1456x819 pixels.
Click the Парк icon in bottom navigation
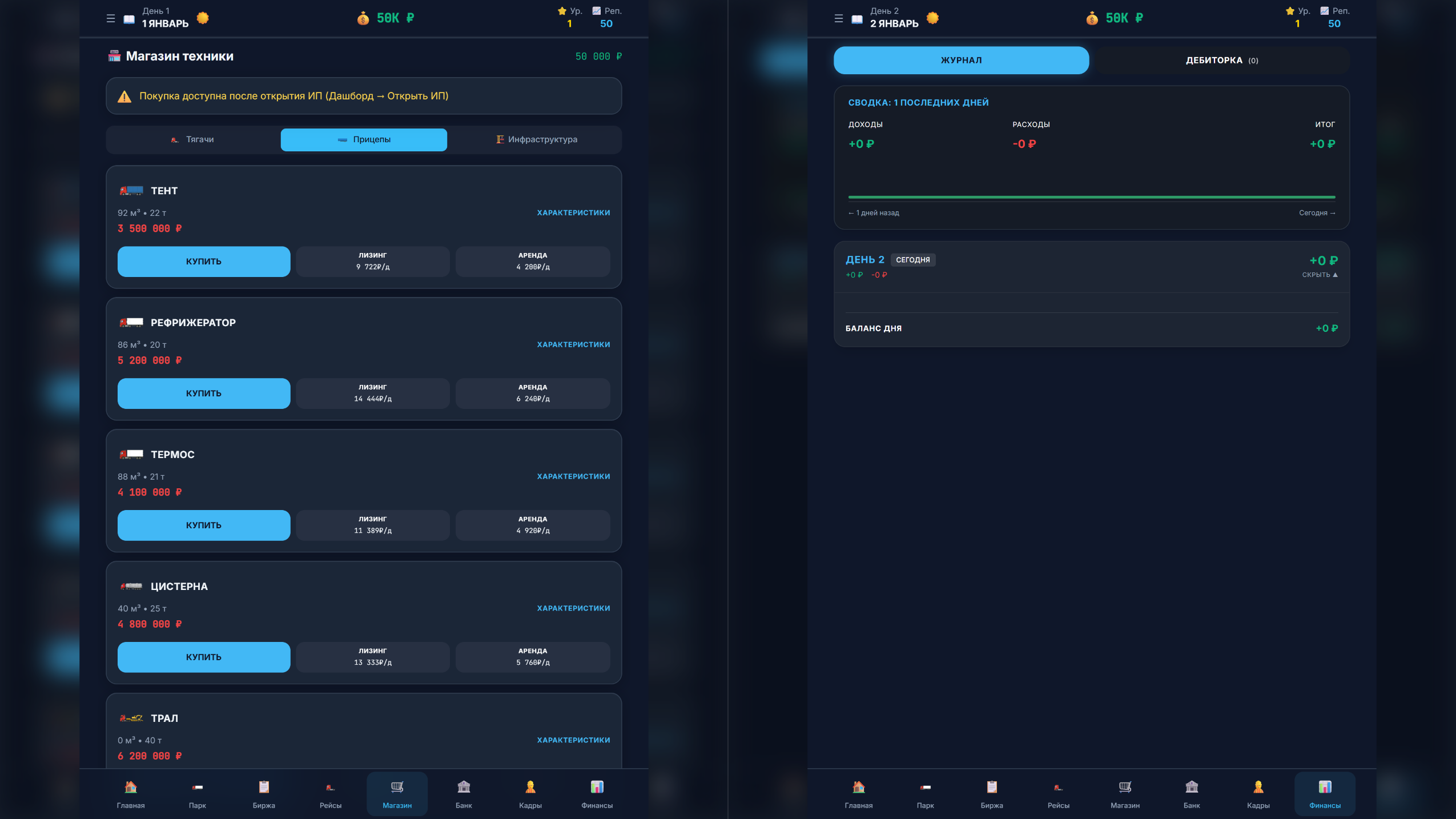click(197, 793)
